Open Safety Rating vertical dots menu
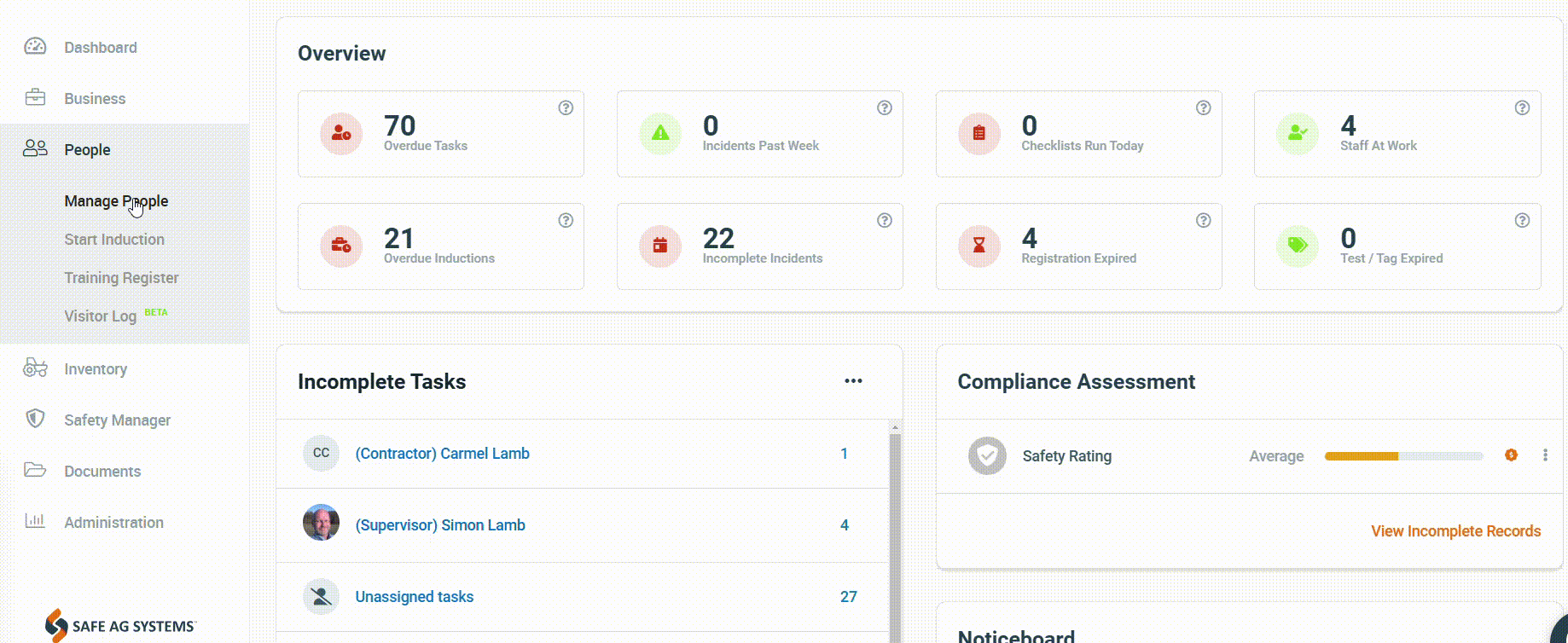1568x643 pixels. 1545,455
